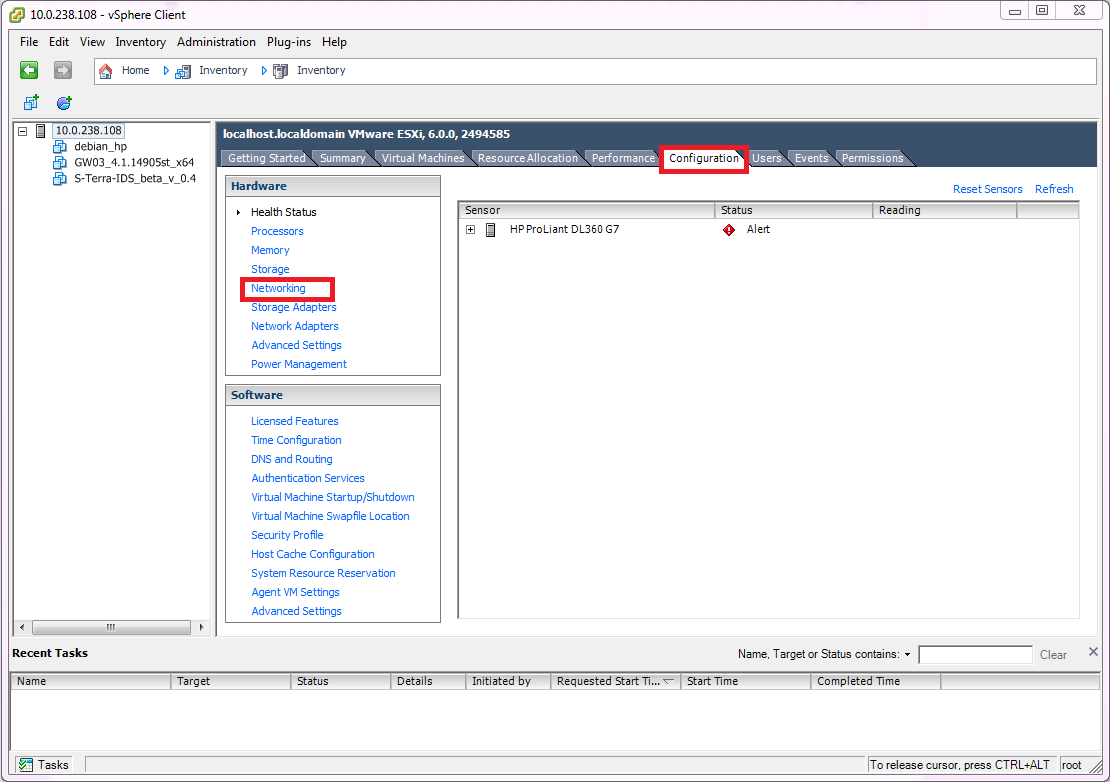This screenshot has height=782, width=1110.
Task: Open the Licensed Features link
Action: (294, 421)
